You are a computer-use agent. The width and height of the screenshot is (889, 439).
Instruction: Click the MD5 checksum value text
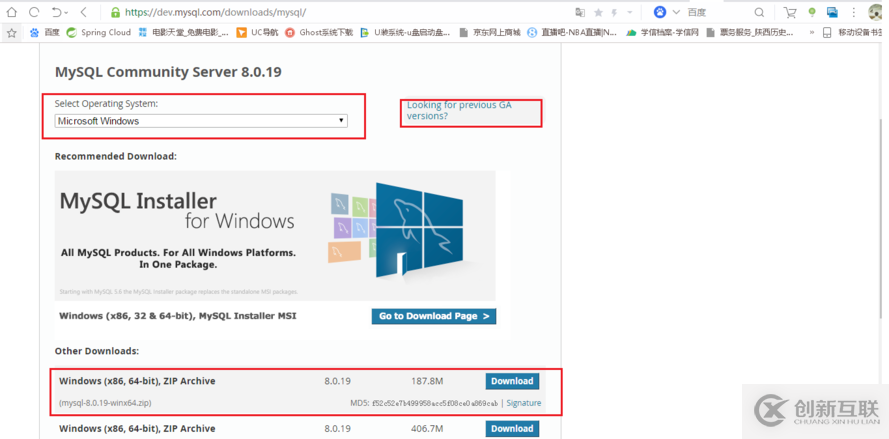coord(435,403)
